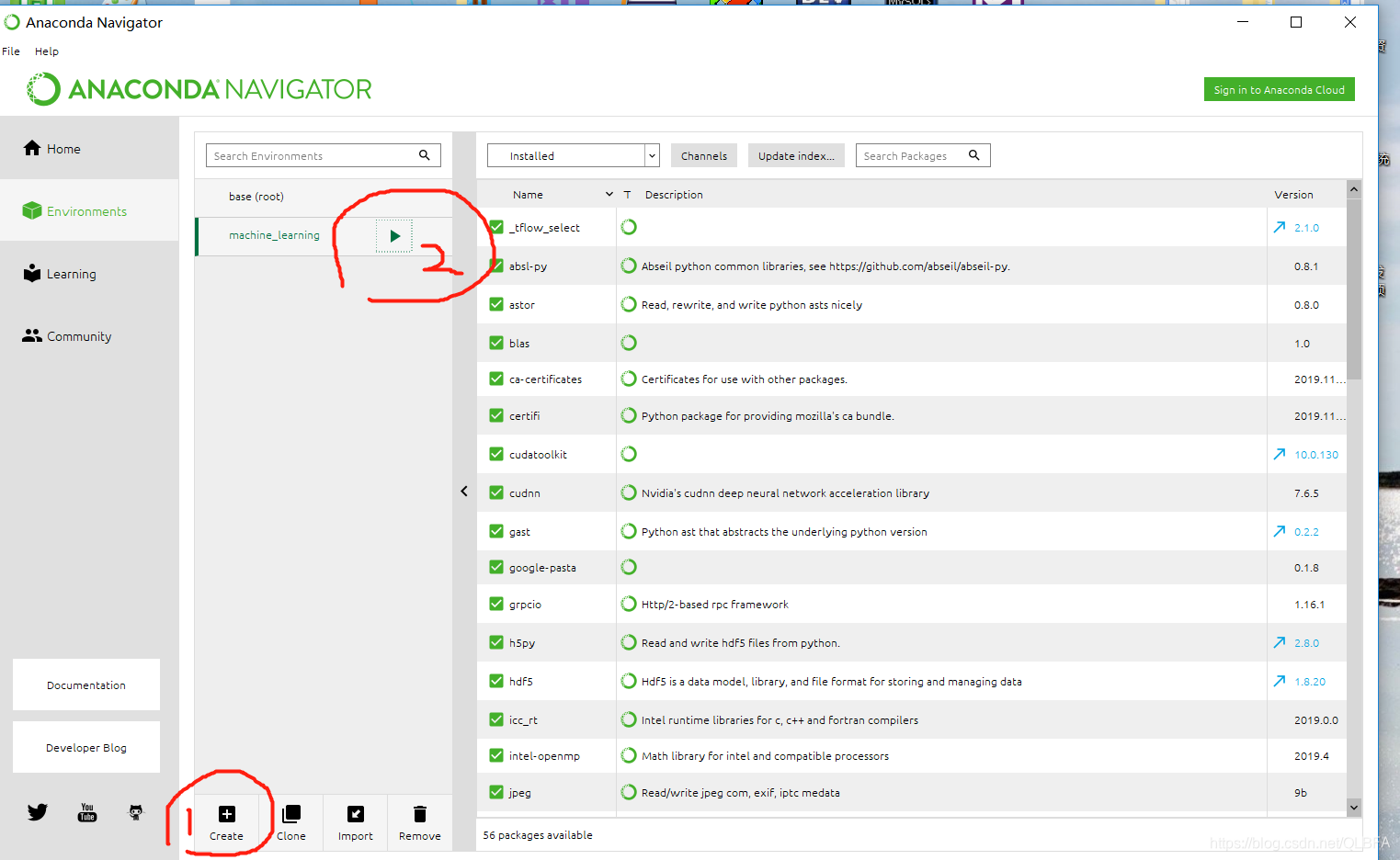Screen dimensions: 1400x860
Task: Open the GitHub octocat icon link
Action: 136,812
